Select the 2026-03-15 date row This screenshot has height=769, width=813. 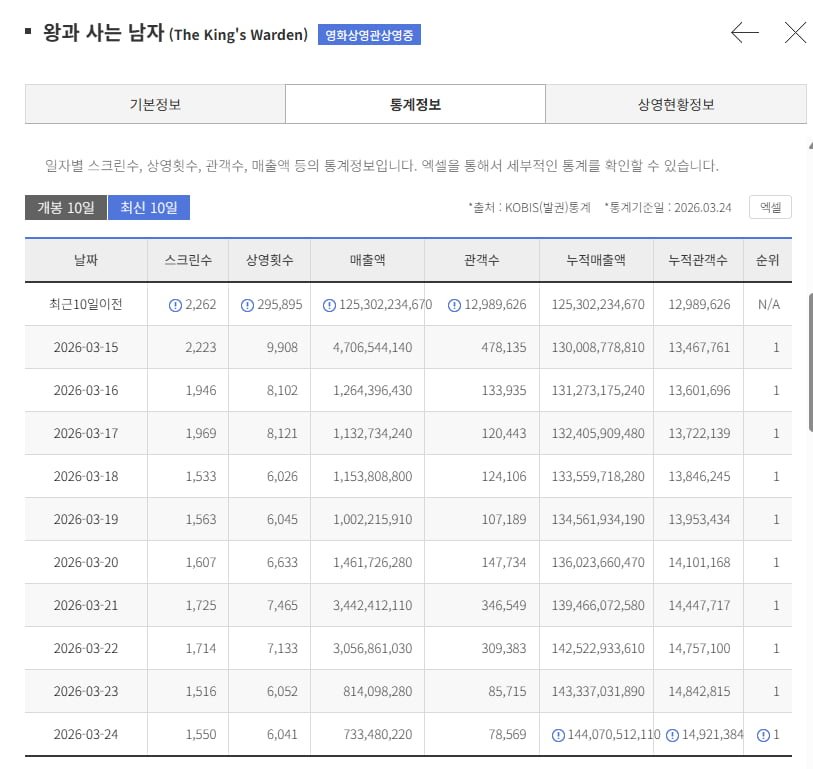pos(85,348)
